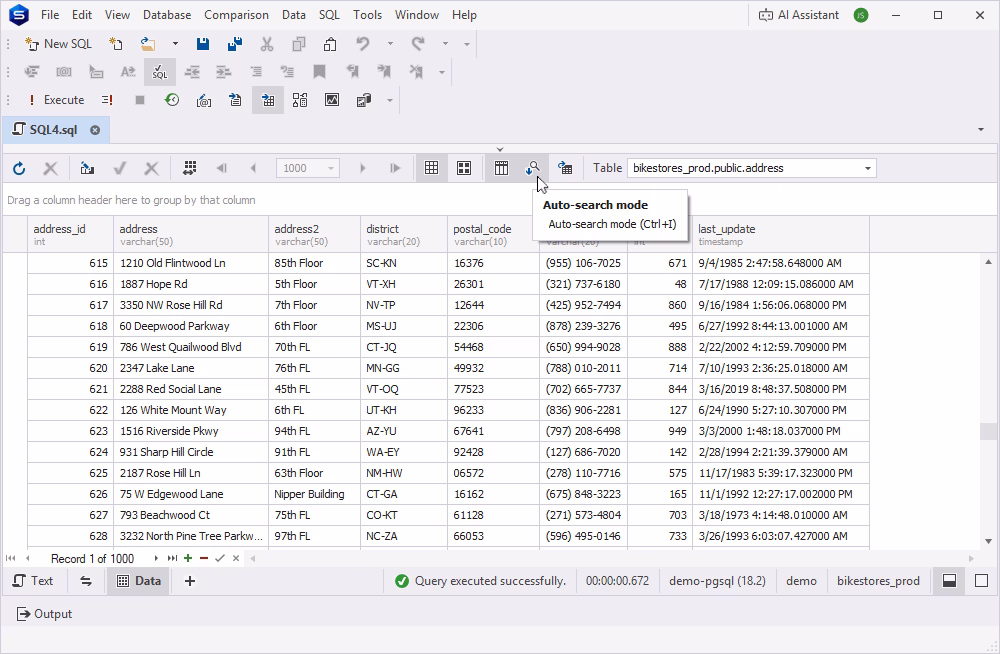1000x654 pixels.
Task: Click the previous bookmark icon
Action: coord(352,72)
